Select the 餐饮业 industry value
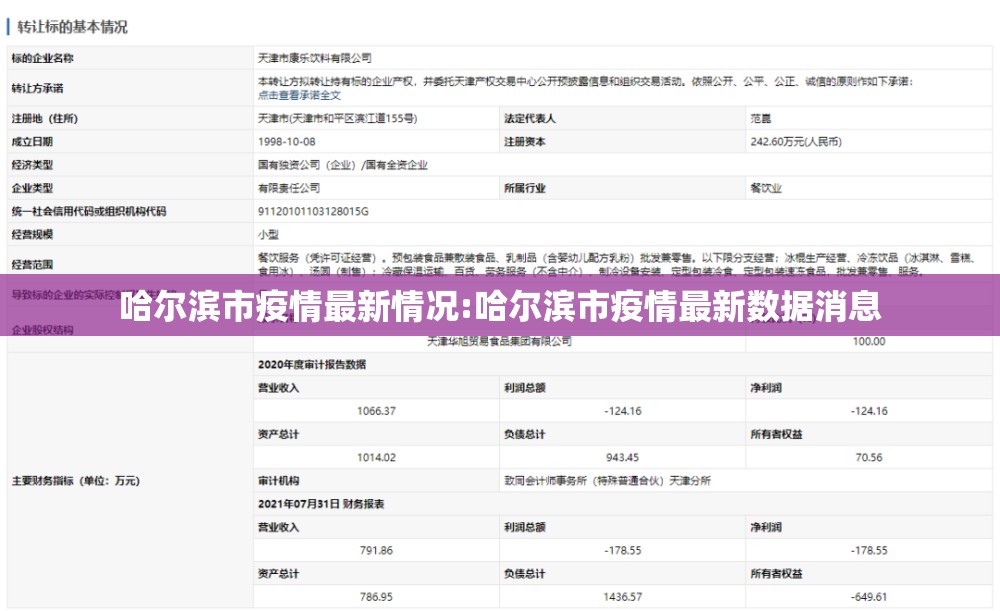The height and width of the screenshot is (611, 1000). tap(766, 188)
